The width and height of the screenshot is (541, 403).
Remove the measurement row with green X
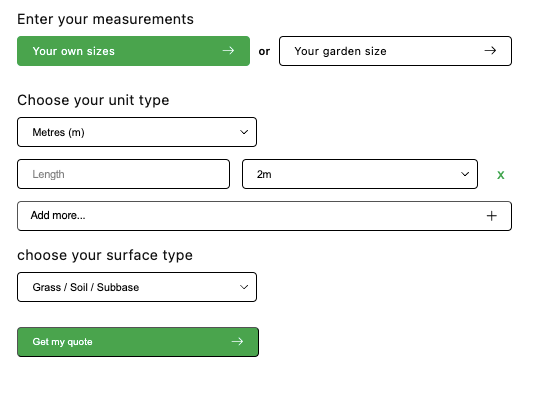[x=501, y=175]
